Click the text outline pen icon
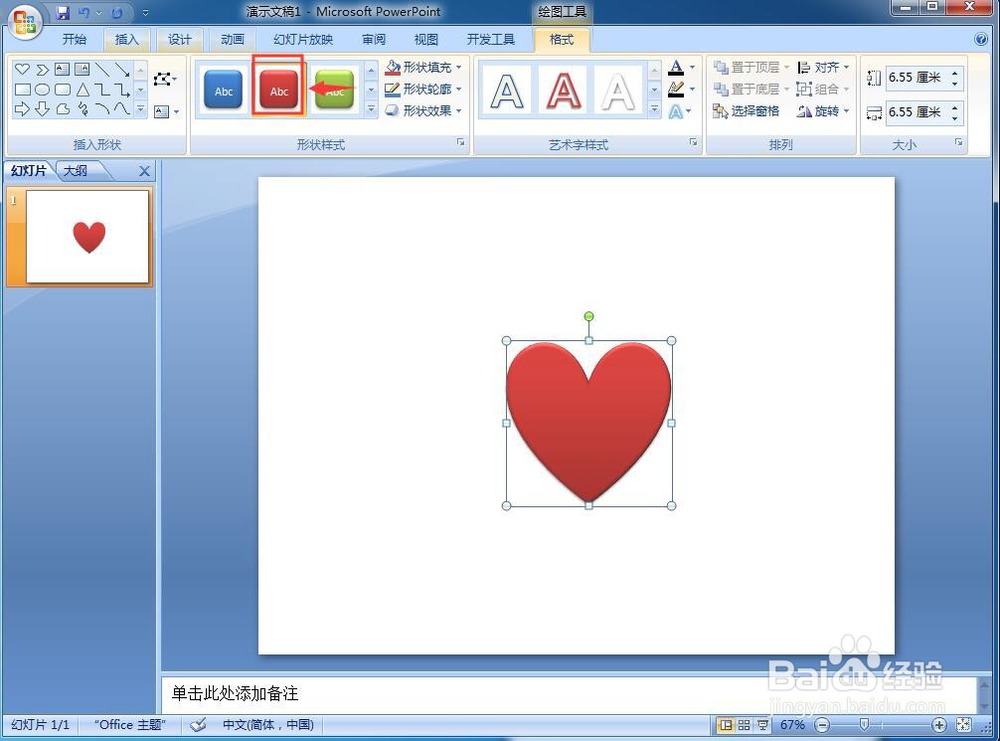The width and height of the screenshot is (1000, 741). [x=676, y=89]
